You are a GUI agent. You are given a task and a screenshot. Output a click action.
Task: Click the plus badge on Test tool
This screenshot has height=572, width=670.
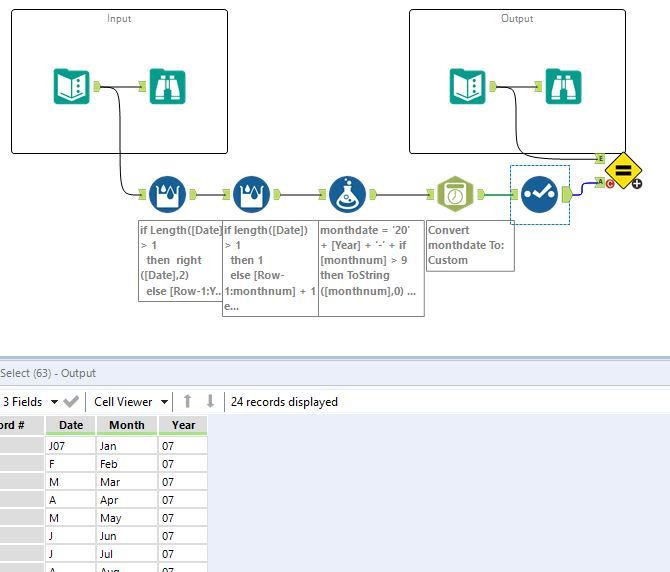click(x=637, y=184)
